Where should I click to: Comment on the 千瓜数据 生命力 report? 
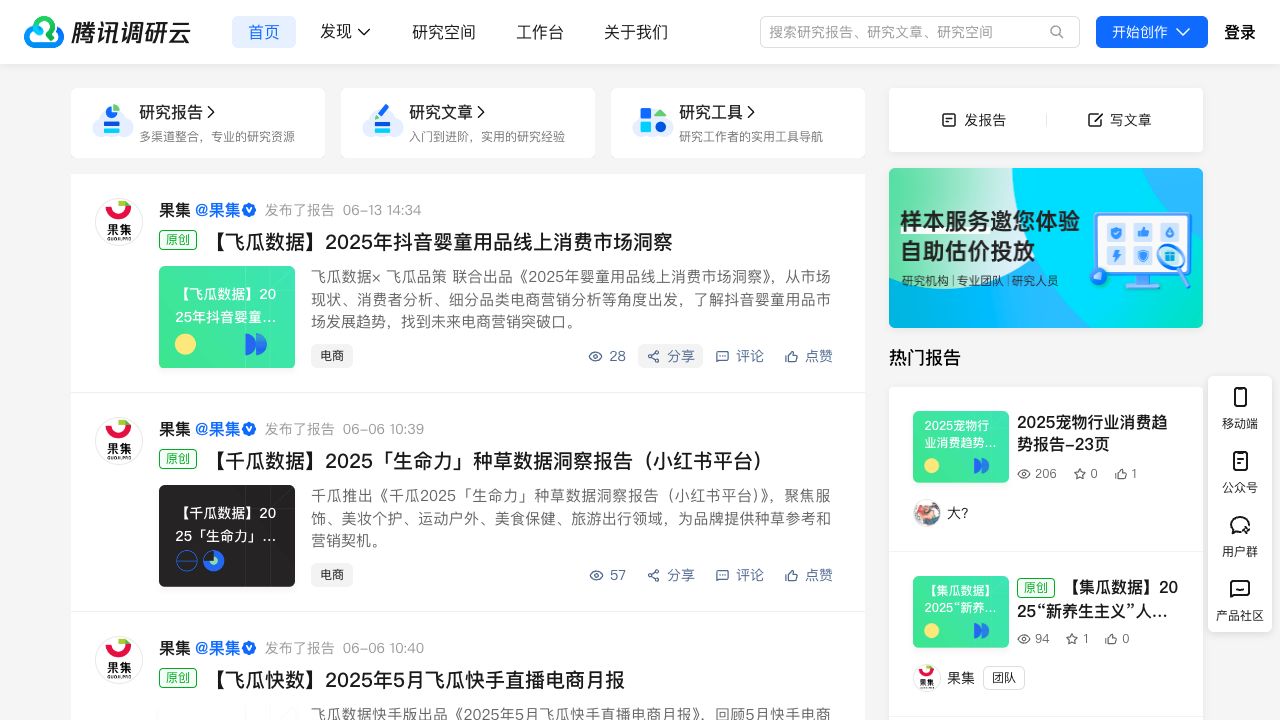click(x=740, y=575)
